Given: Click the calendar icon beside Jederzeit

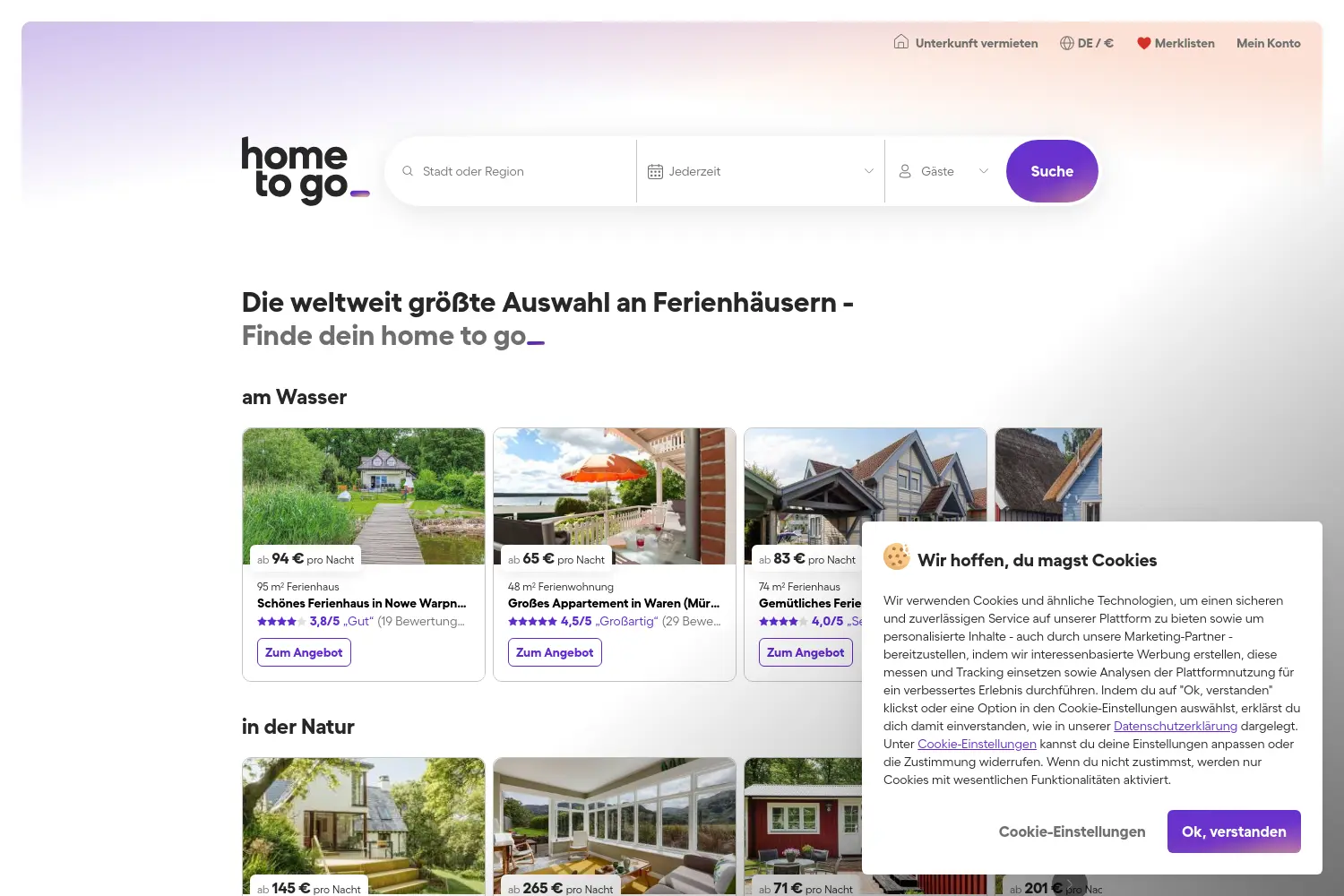Looking at the screenshot, I should 655,171.
